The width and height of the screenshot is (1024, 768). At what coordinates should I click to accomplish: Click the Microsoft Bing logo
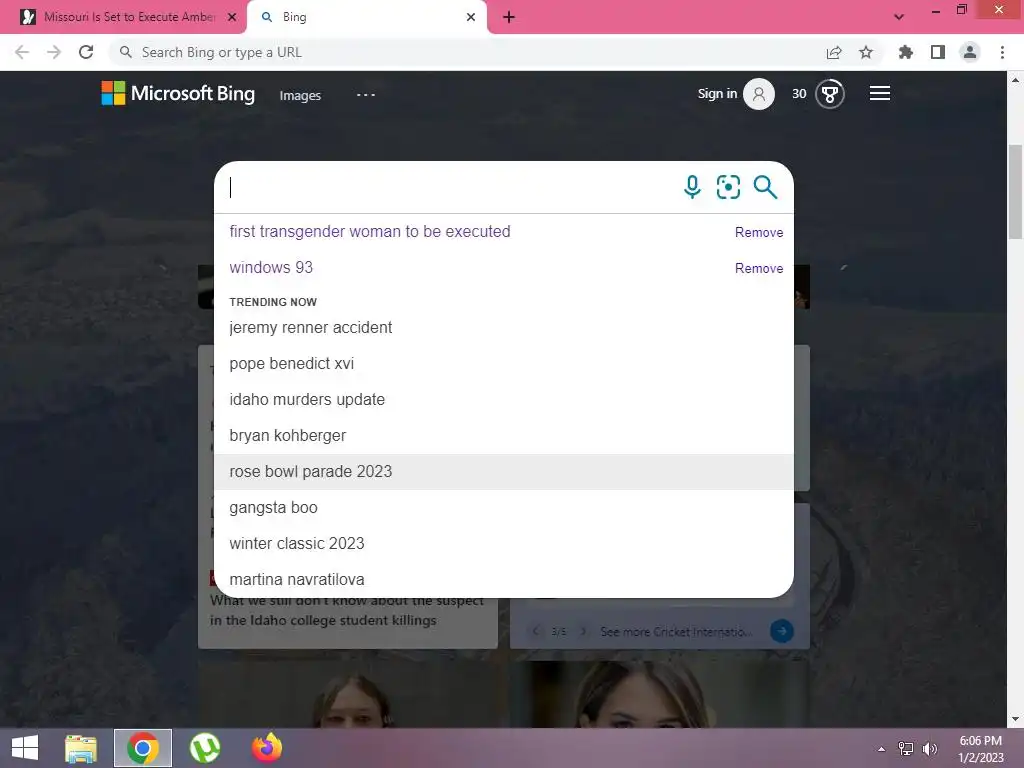pyautogui.click(x=178, y=93)
